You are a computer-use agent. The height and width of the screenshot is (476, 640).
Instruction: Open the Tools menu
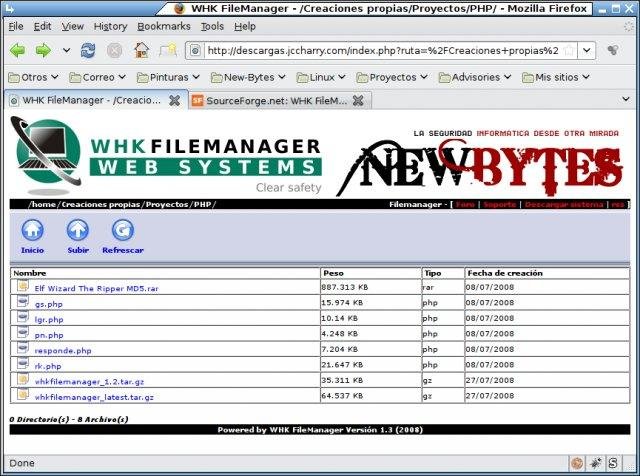pos(212,27)
